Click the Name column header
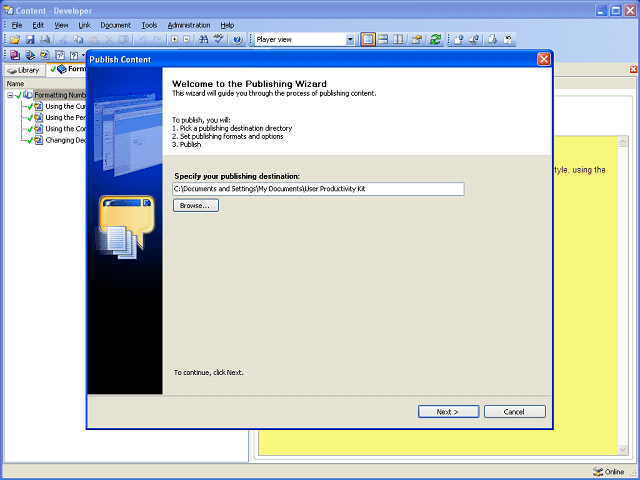Image resolution: width=640 pixels, height=480 pixels. 45,84
